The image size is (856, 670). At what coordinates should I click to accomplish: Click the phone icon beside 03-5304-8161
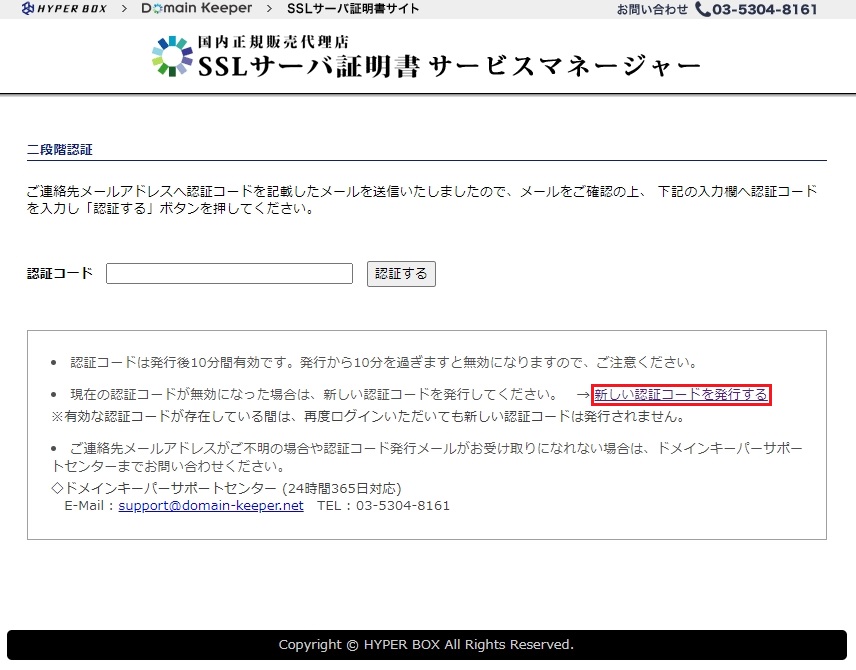pos(703,9)
